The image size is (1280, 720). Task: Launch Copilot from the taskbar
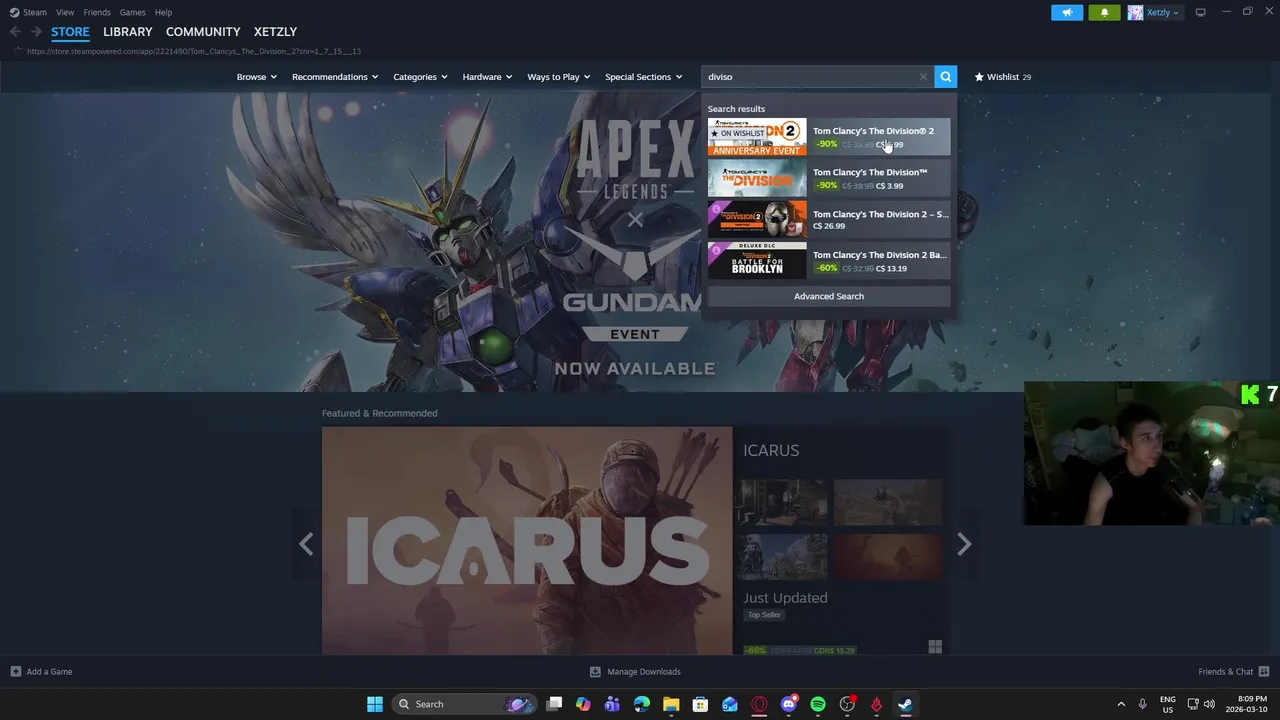583,704
